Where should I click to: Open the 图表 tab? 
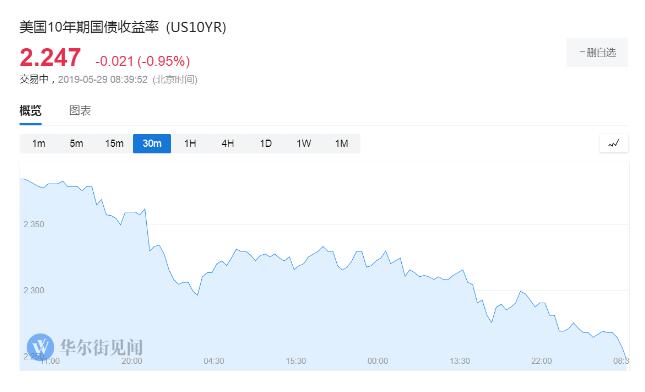pyautogui.click(x=80, y=110)
